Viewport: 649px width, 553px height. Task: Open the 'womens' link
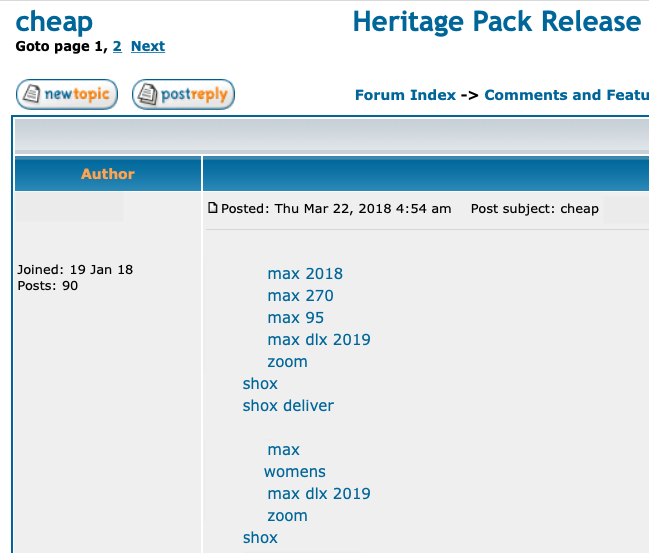pyautogui.click(x=295, y=471)
